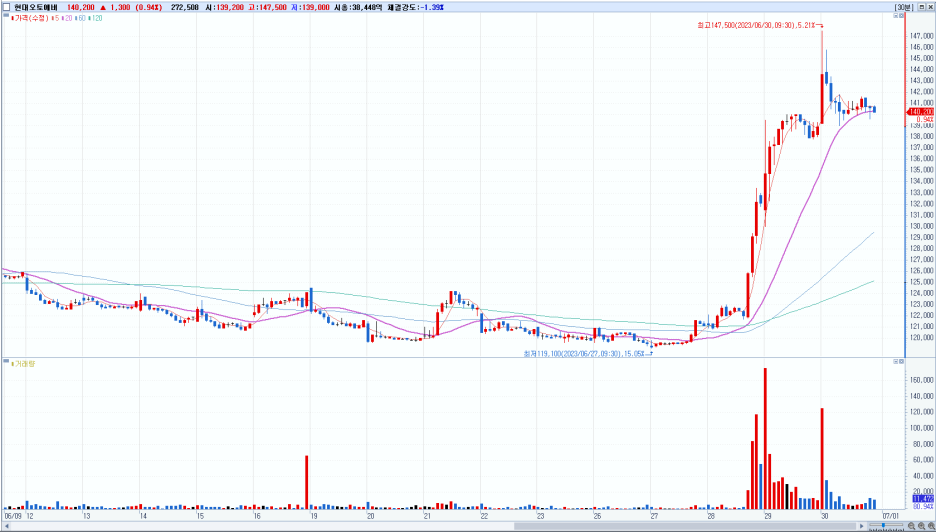
Task: Close the volume pane with its small X
Action: (x=901, y=361)
